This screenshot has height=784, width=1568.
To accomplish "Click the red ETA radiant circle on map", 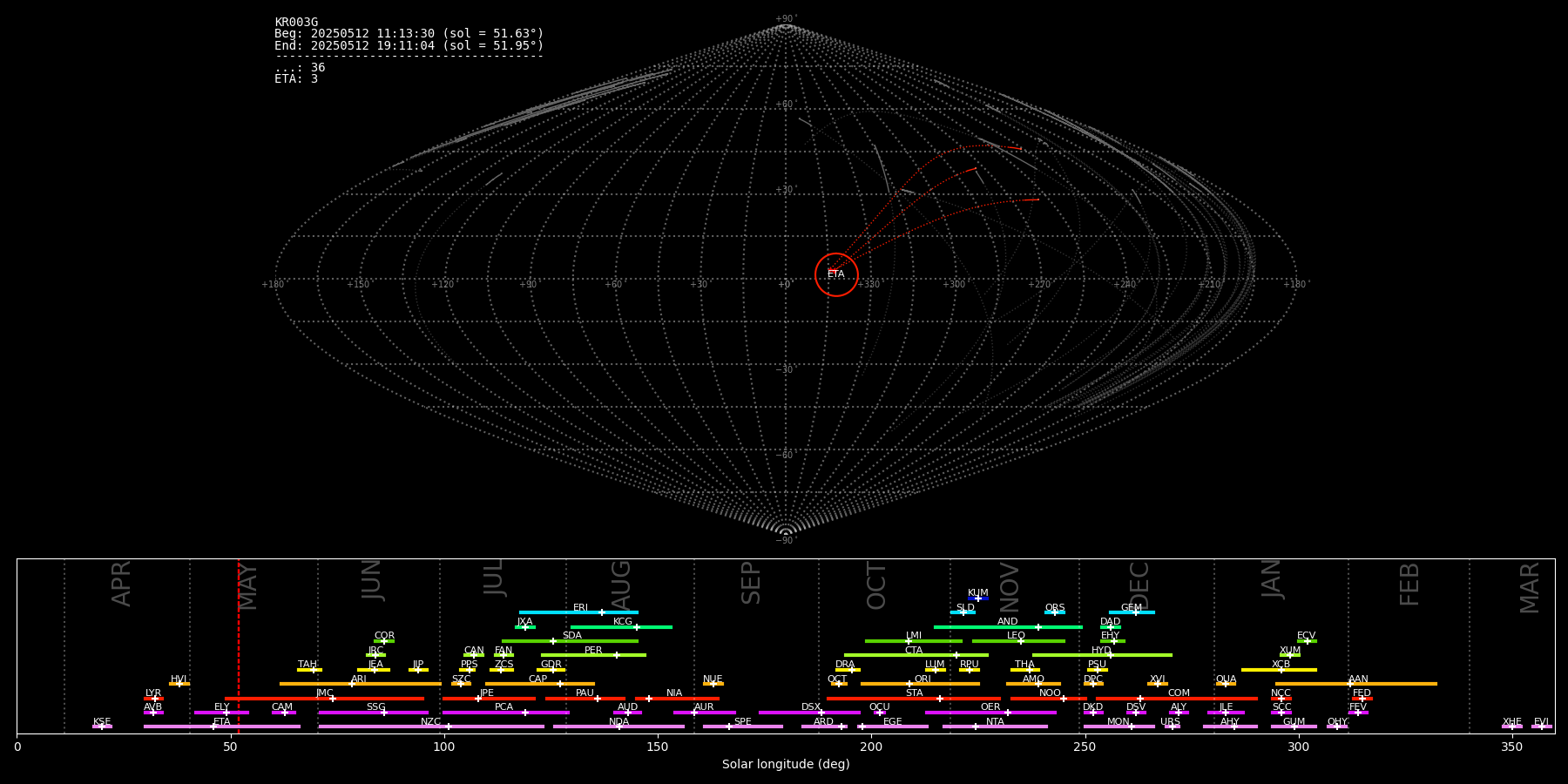I will [x=836, y=274].
